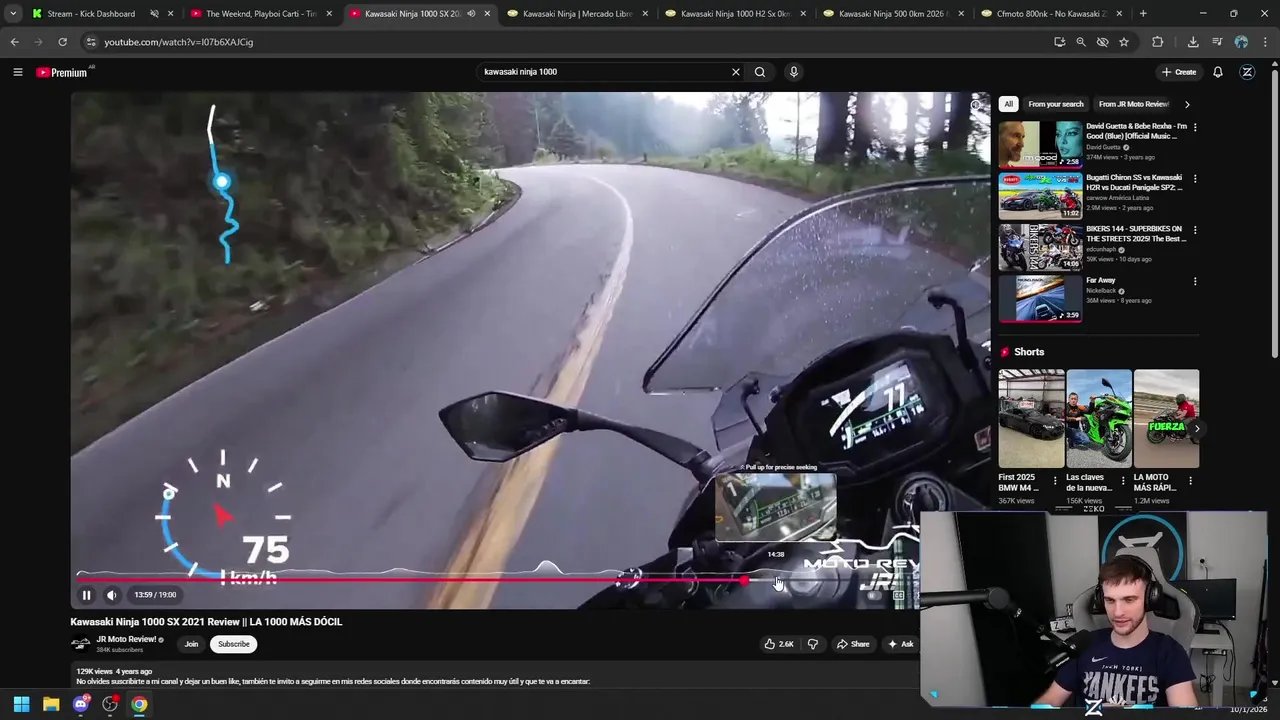This screenshot has width=1280, height=720.
Task: Show more filter chips with right arrow
Action: coord(1187,104)
